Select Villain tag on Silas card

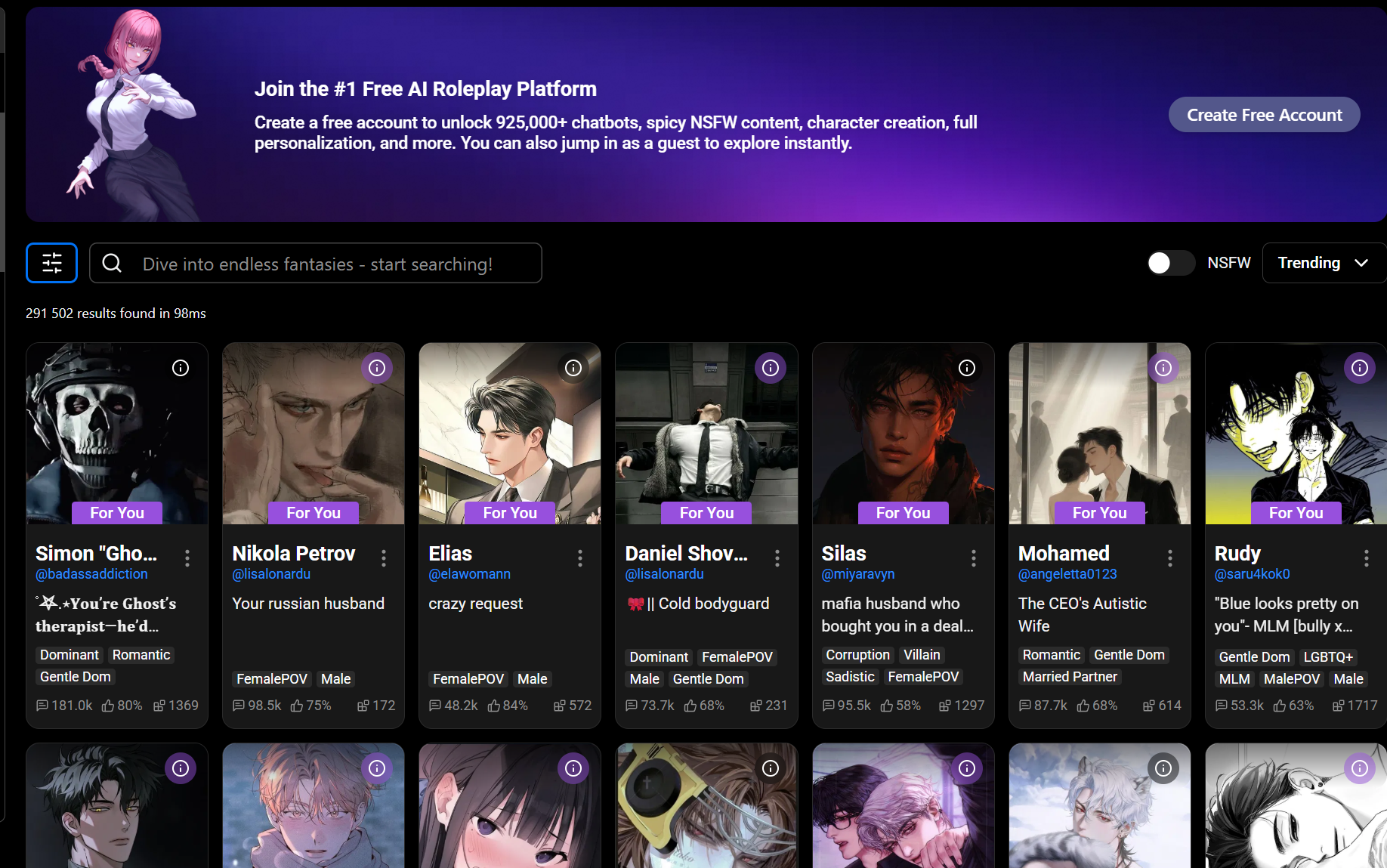[x=922, y=655]
